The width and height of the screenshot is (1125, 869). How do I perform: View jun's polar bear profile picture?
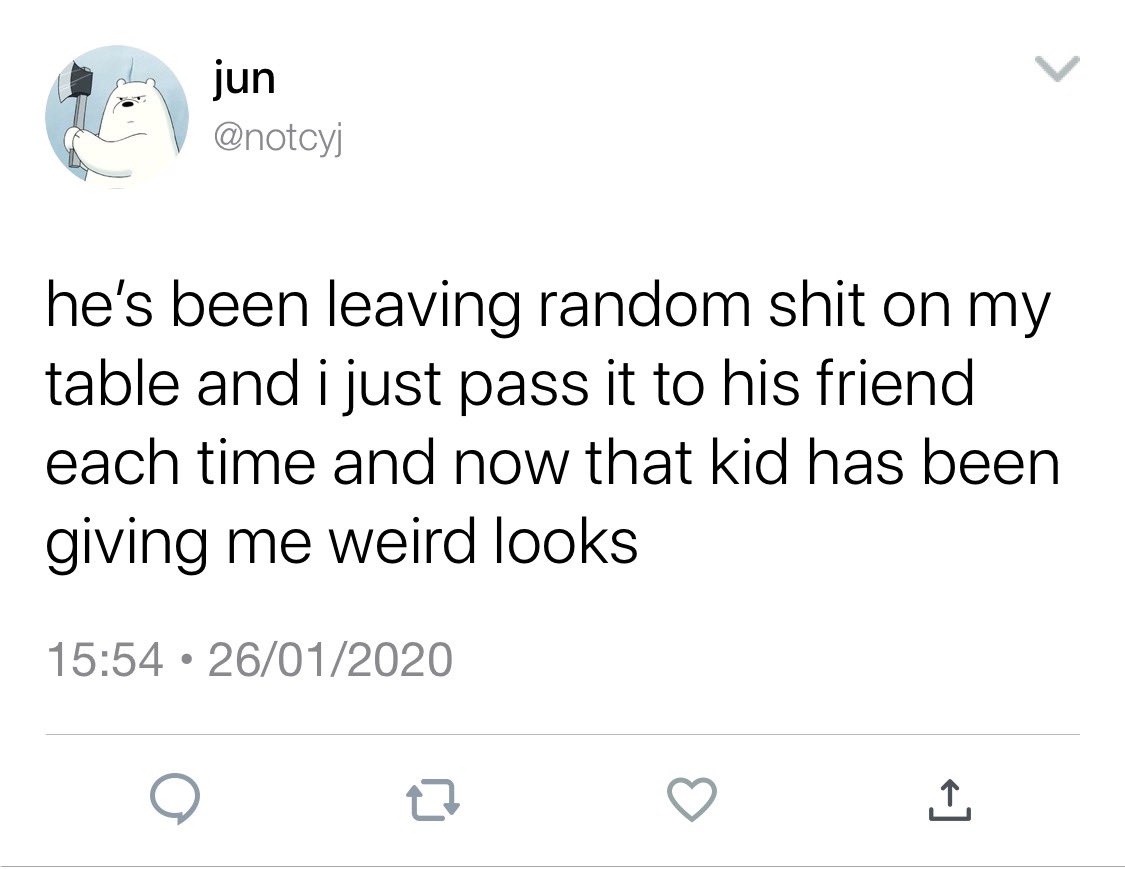point(117,117)
